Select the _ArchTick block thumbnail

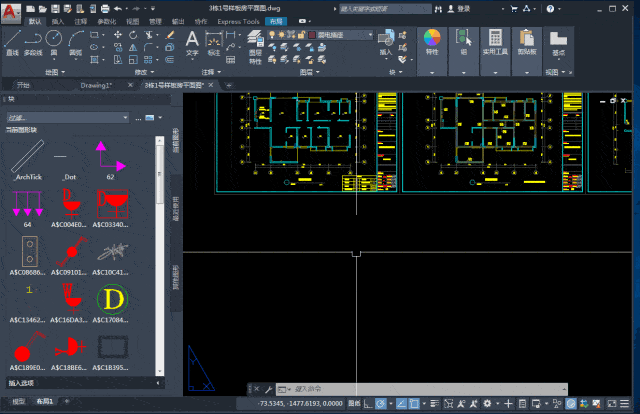pos(26,158)
